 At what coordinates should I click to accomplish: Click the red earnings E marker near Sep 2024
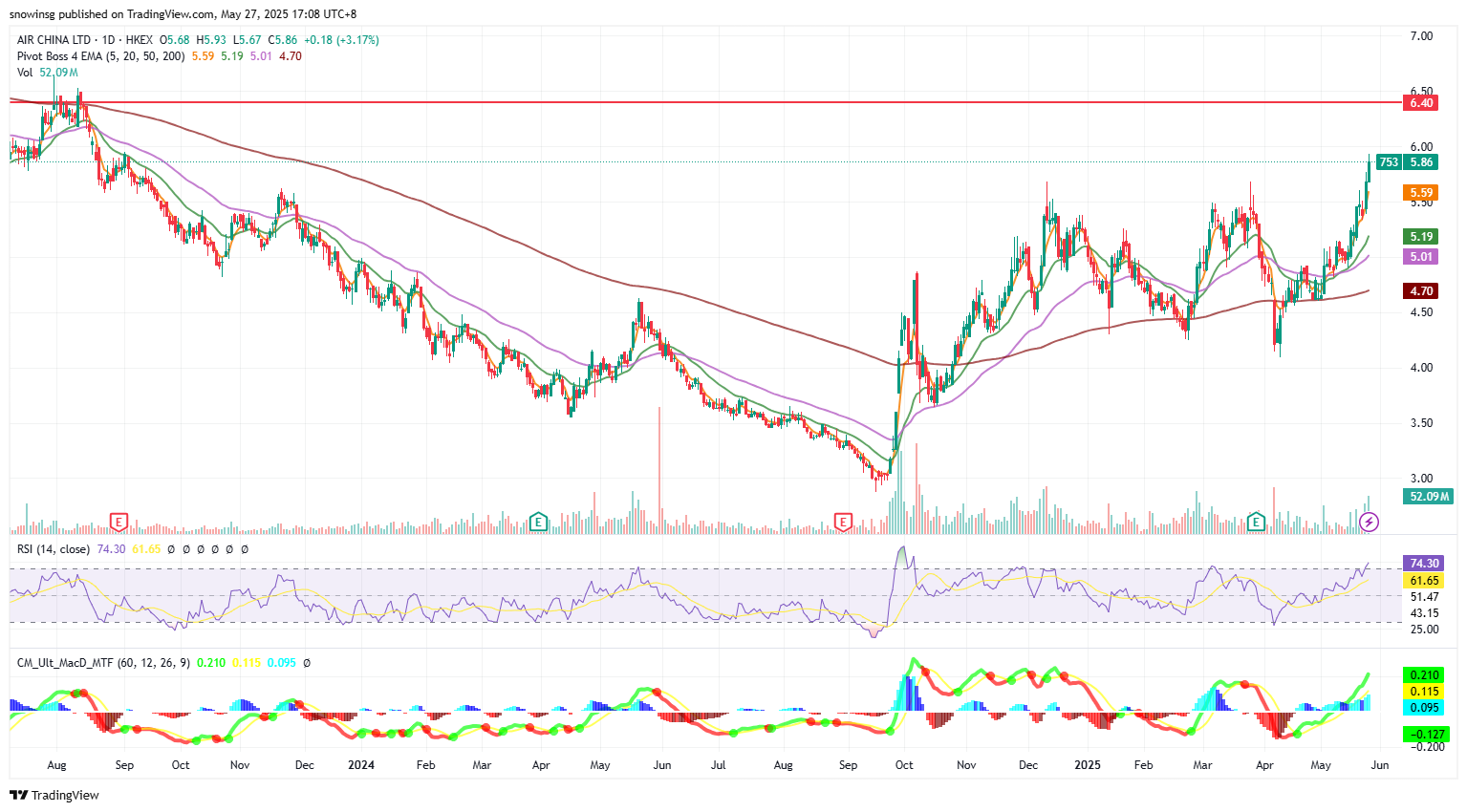pyautogui.click(x=843, y=522)
